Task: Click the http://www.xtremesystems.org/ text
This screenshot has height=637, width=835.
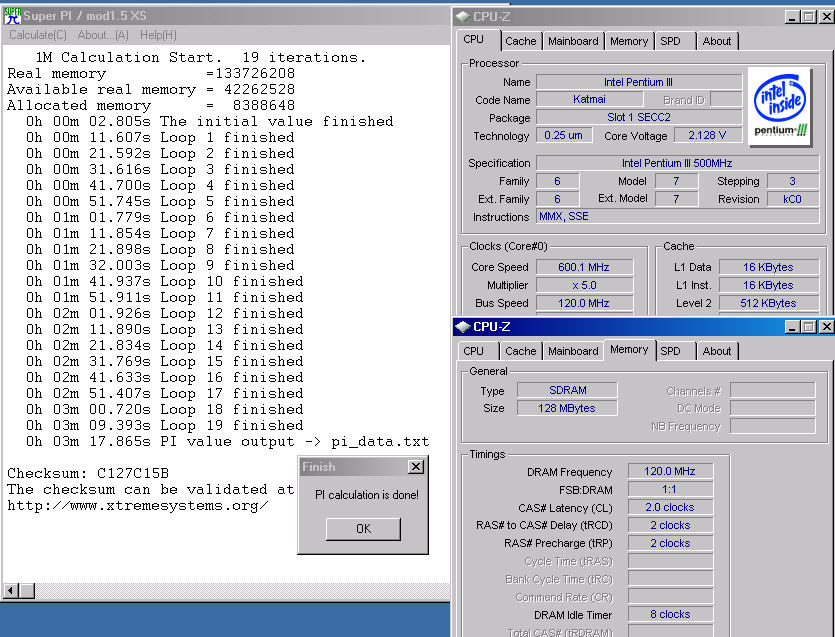Action: [137, 505]
